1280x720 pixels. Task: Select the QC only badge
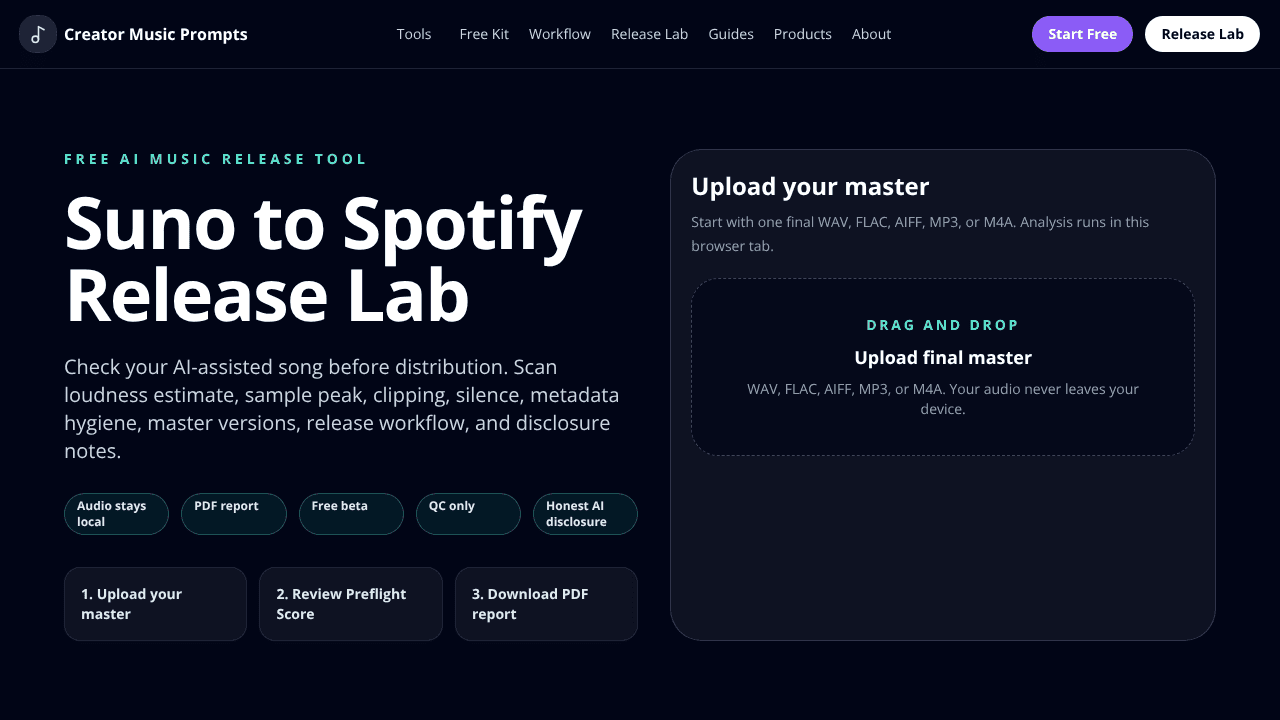click(x=468, y=514)
